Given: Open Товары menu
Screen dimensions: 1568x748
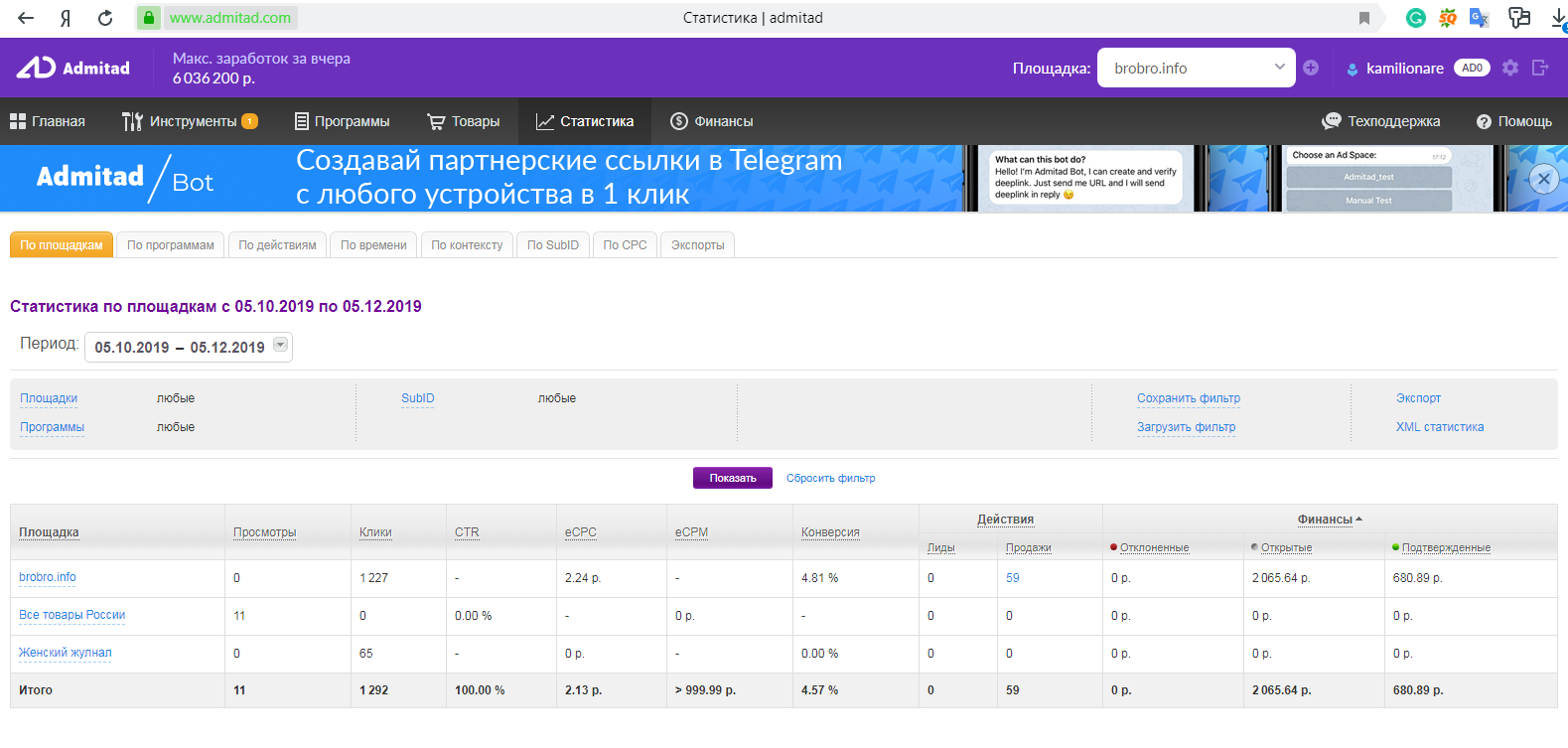Looking at the screenshot, I should pos(464,121).
